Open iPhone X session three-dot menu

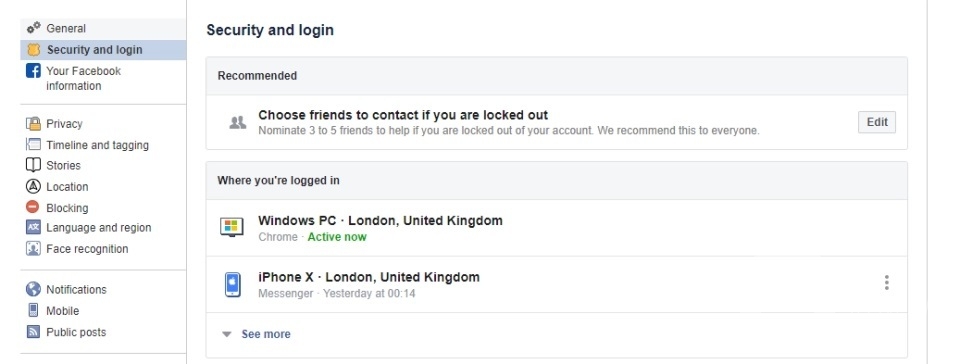[x=886, y=283]
